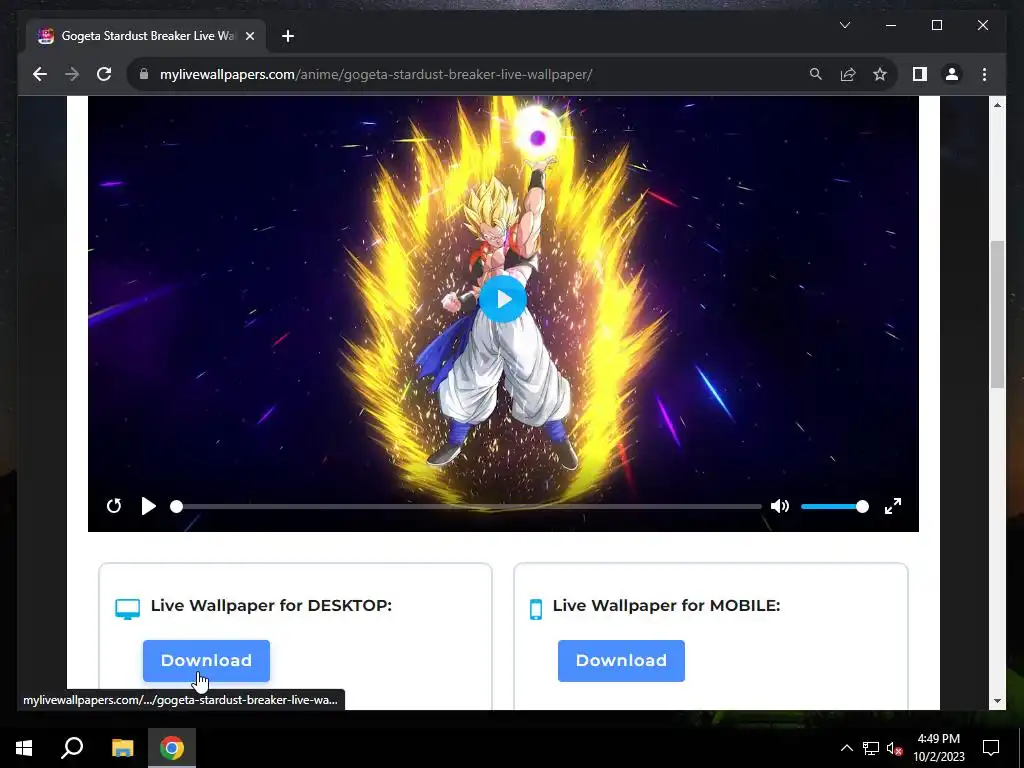Open Chrome profile menu
The image size is (1024, 768).
click(952, 74)
